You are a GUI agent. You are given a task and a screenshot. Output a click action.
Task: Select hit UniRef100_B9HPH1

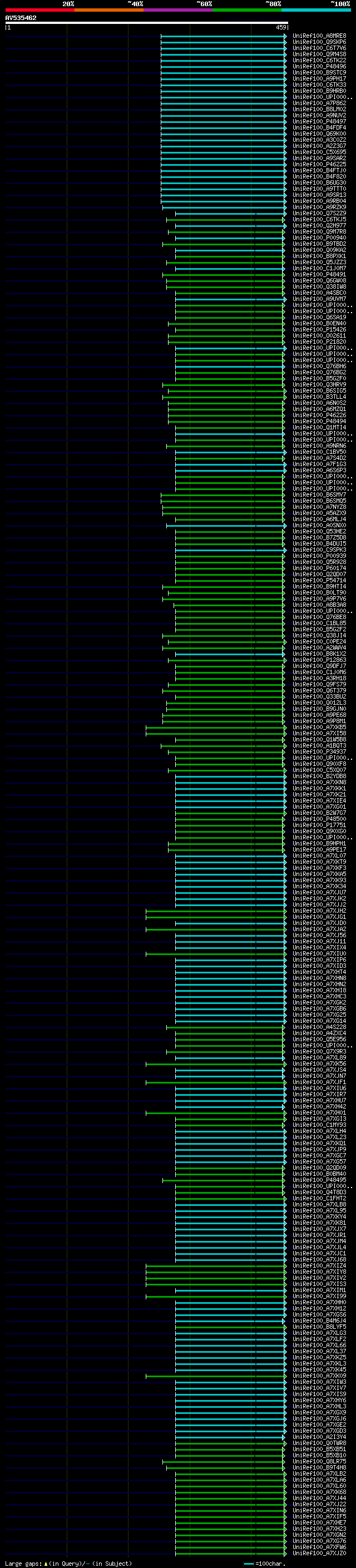click(x=319, y=844)
